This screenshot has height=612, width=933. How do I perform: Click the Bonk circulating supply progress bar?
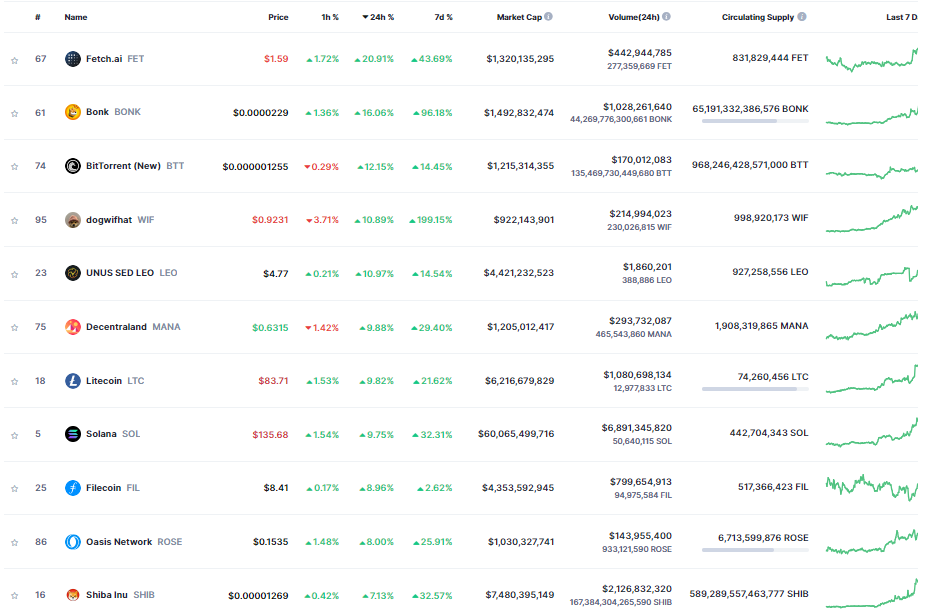(x=755, y=121)
